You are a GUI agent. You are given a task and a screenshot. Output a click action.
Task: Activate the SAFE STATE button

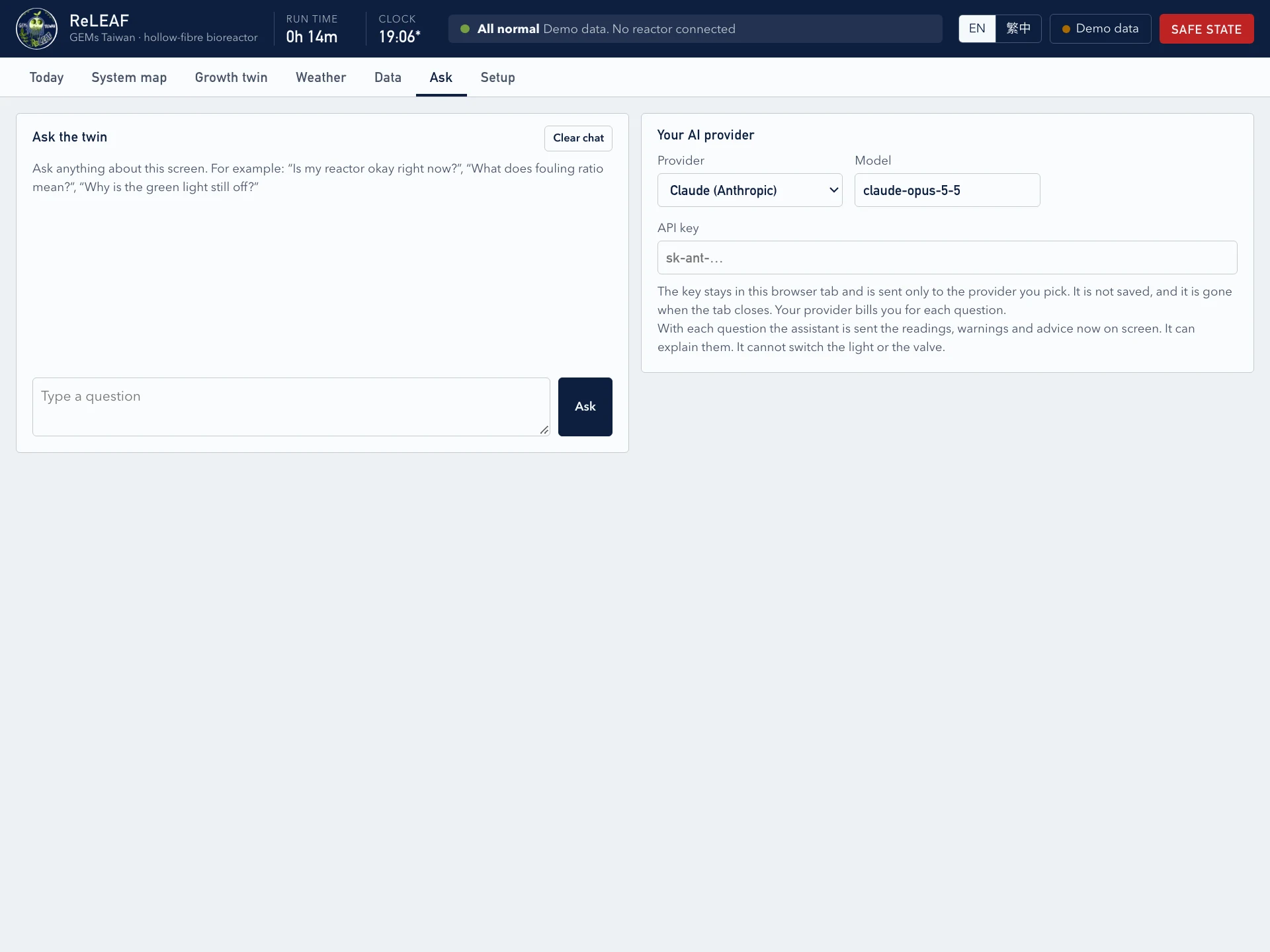coord(1206,28)
